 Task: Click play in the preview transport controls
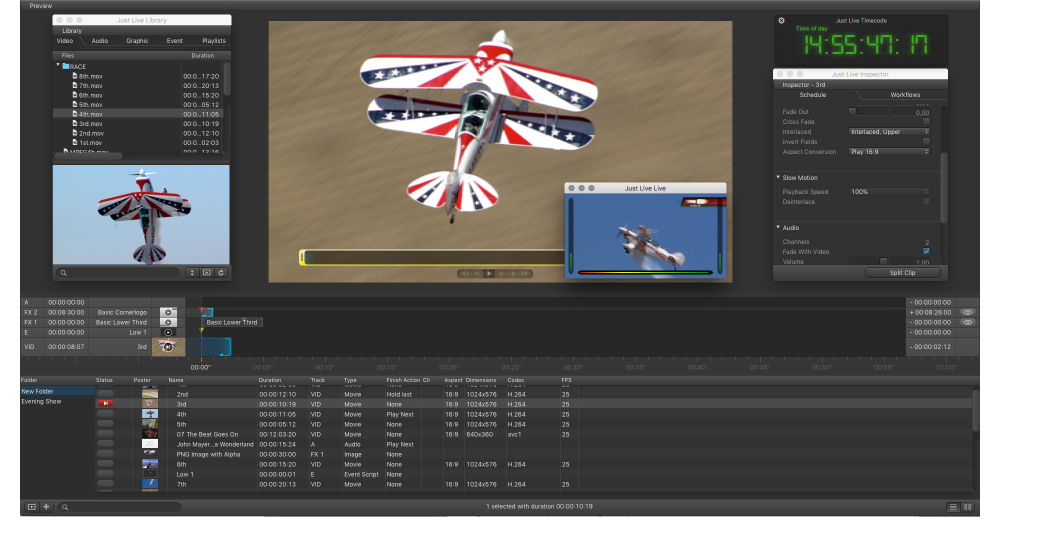(x=489, y=273)
